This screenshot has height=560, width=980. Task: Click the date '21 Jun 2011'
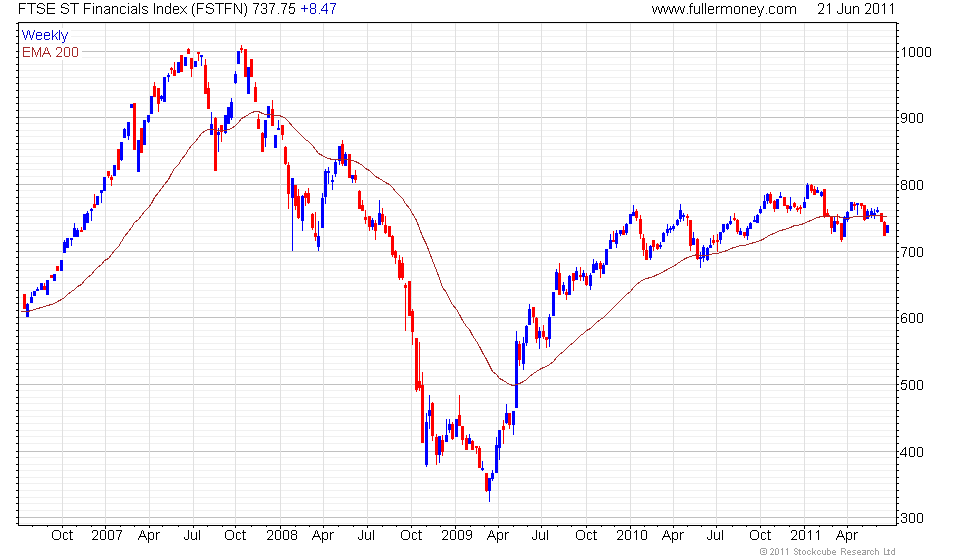click(856, 9)
